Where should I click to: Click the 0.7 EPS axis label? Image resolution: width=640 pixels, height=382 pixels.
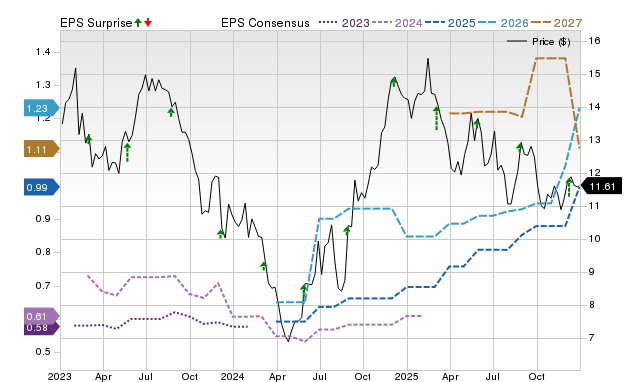coord(43,285)
